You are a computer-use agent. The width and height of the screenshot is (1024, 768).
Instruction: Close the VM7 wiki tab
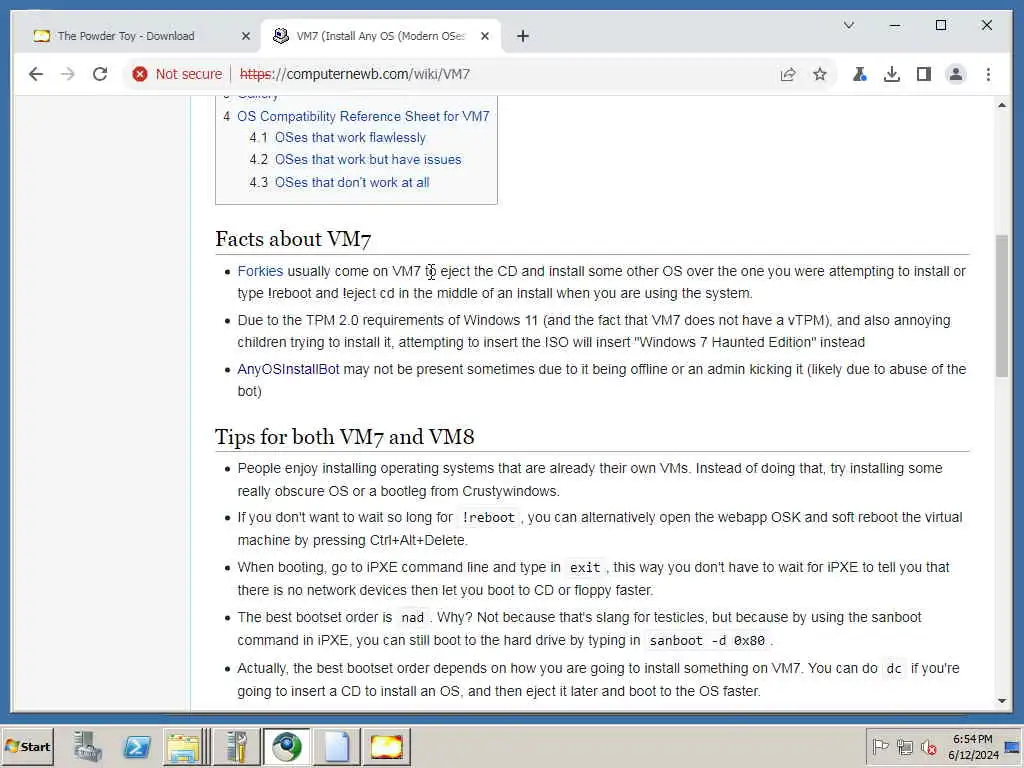[x=485, y=37]
